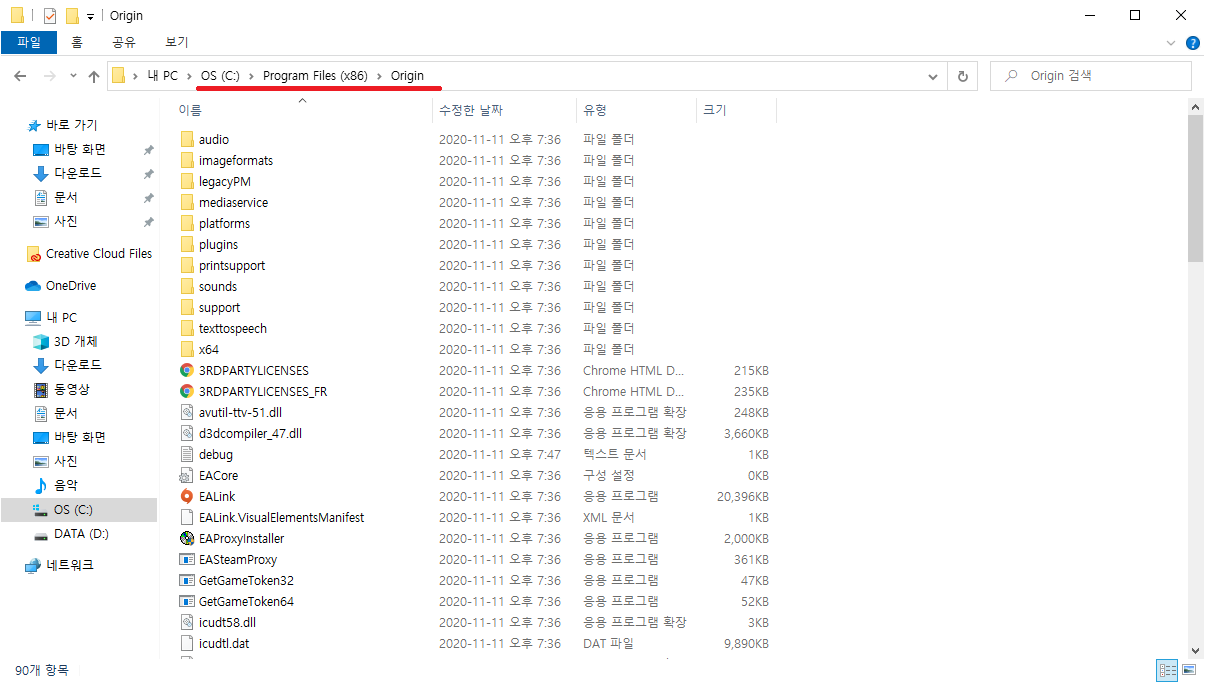Select DATA (D:) drive in sidebar

click(x=81, y=533)
